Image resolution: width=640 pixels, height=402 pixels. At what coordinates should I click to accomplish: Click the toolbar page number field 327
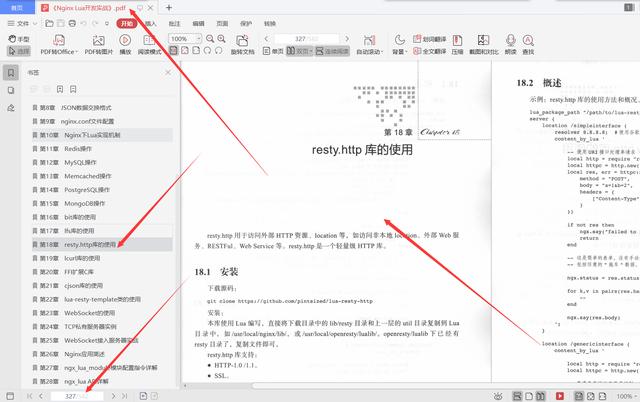(x=307, y=39)
